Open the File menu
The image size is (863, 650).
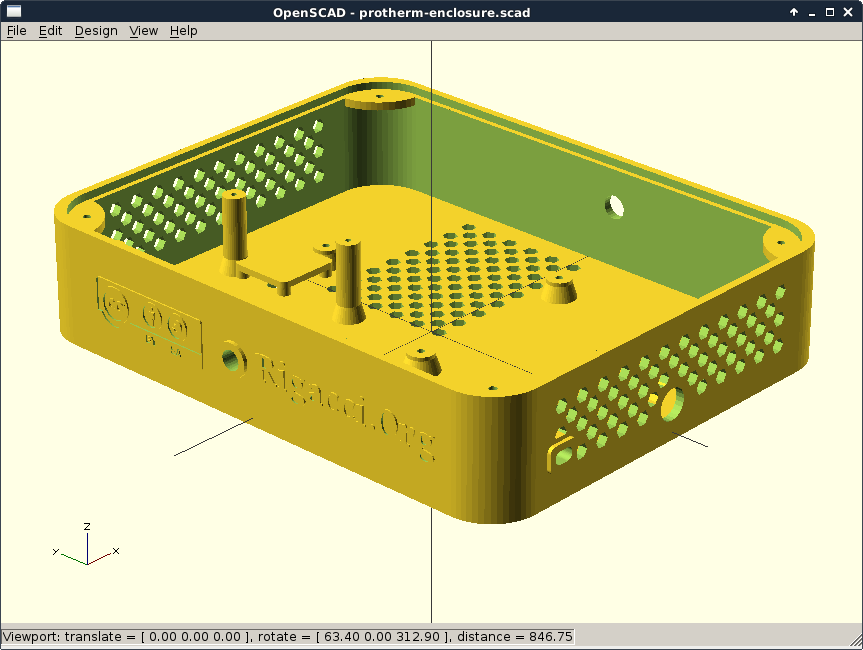[17, 31]
